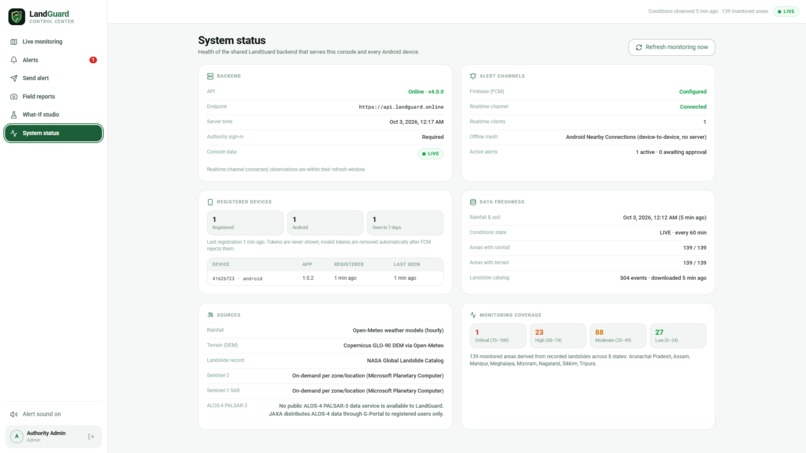806x453 pixels.
Task: Click the What-If studio flask icon
Action: (14, 115)
